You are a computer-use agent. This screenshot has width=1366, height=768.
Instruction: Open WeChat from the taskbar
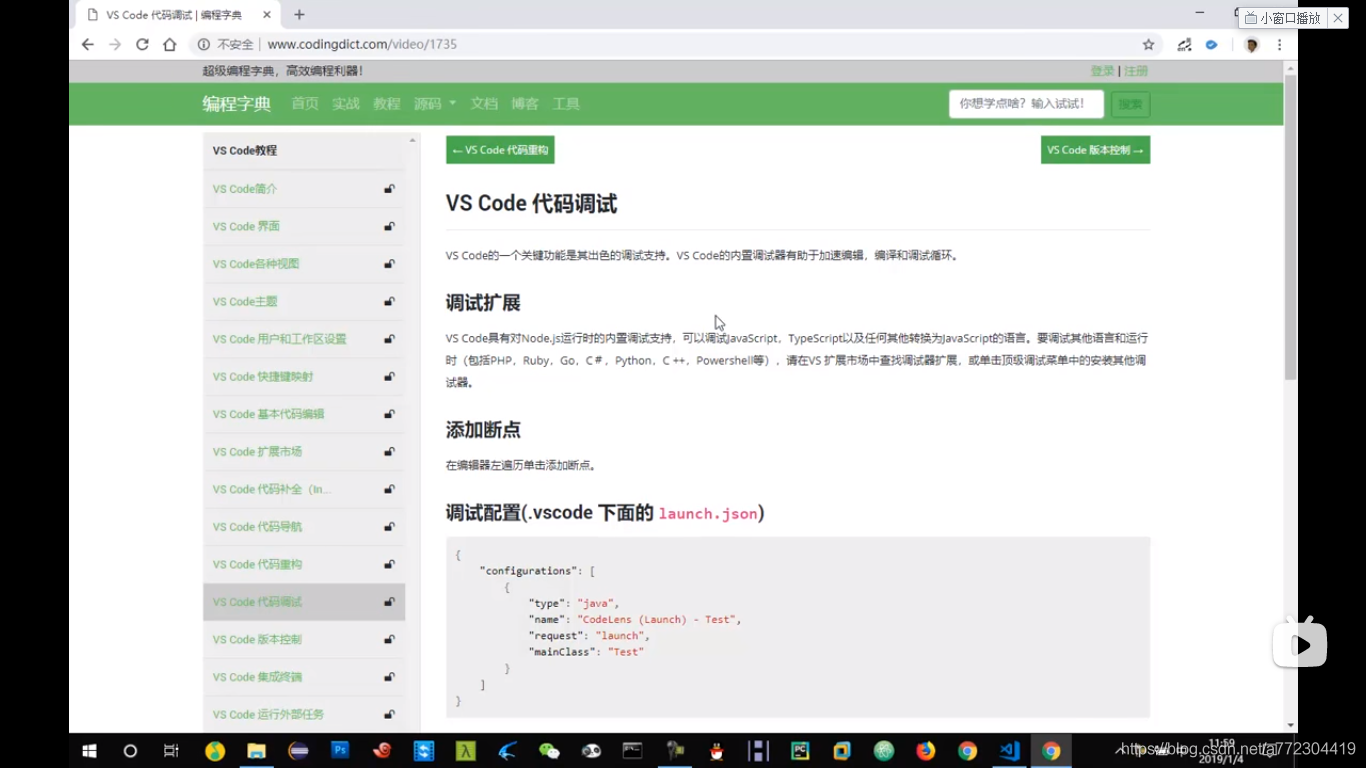click(x=549, y=750)
